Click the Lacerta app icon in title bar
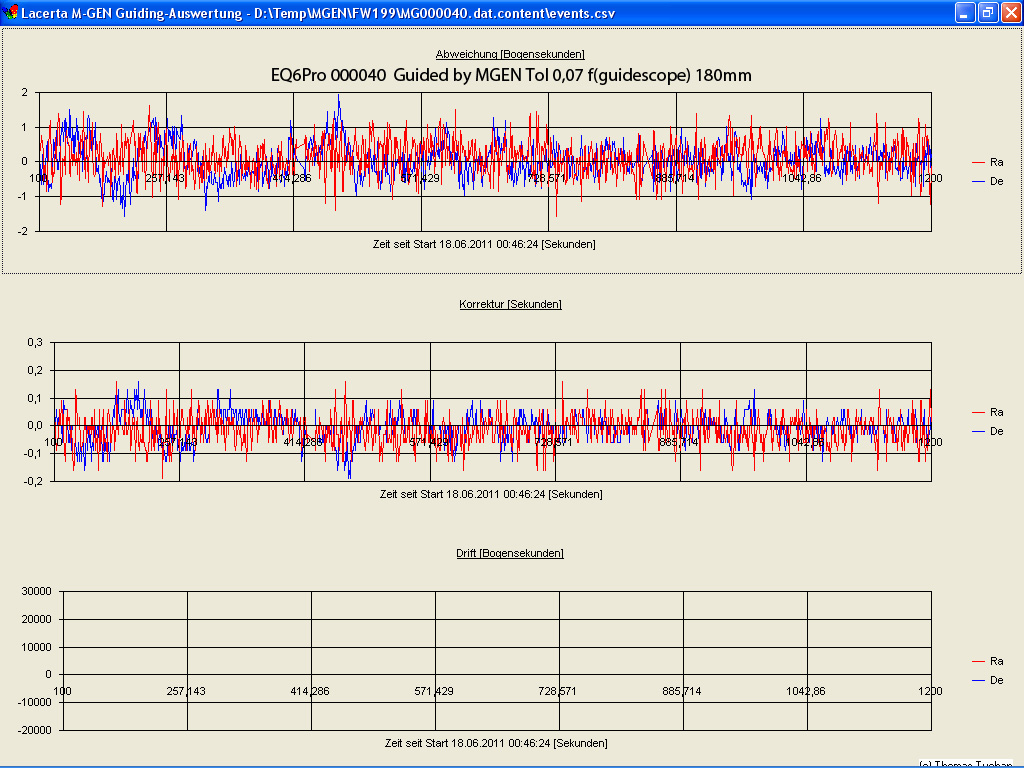 11,13
